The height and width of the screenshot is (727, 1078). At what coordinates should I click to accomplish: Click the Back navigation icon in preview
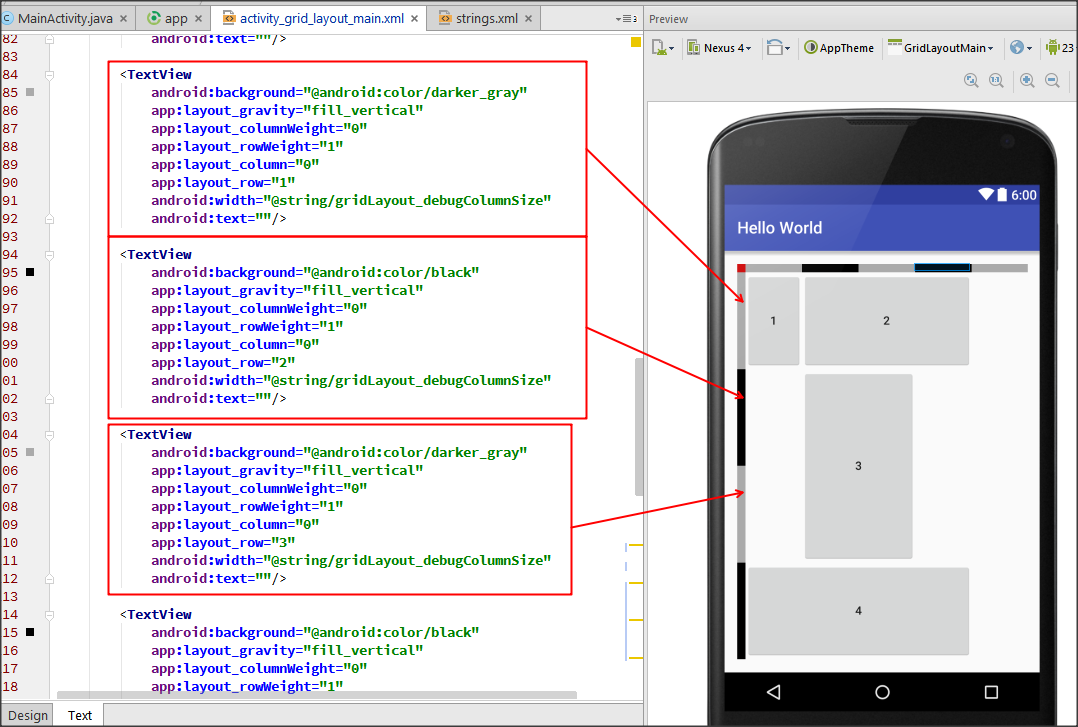point(773,692)
